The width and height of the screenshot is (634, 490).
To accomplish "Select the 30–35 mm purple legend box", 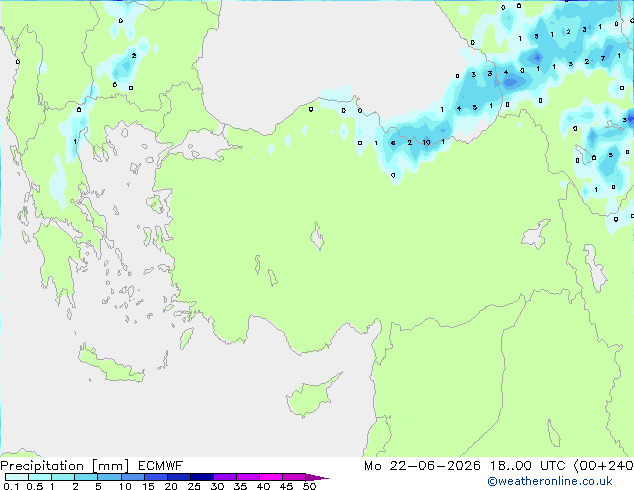I will pos(225,477).
